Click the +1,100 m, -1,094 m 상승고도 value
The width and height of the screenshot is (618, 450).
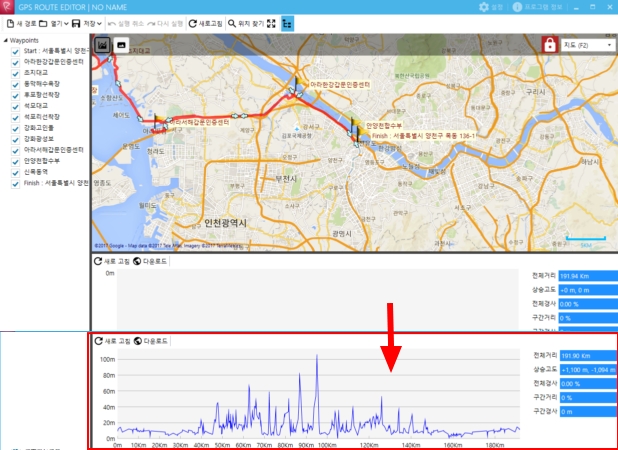pos(589,370)
